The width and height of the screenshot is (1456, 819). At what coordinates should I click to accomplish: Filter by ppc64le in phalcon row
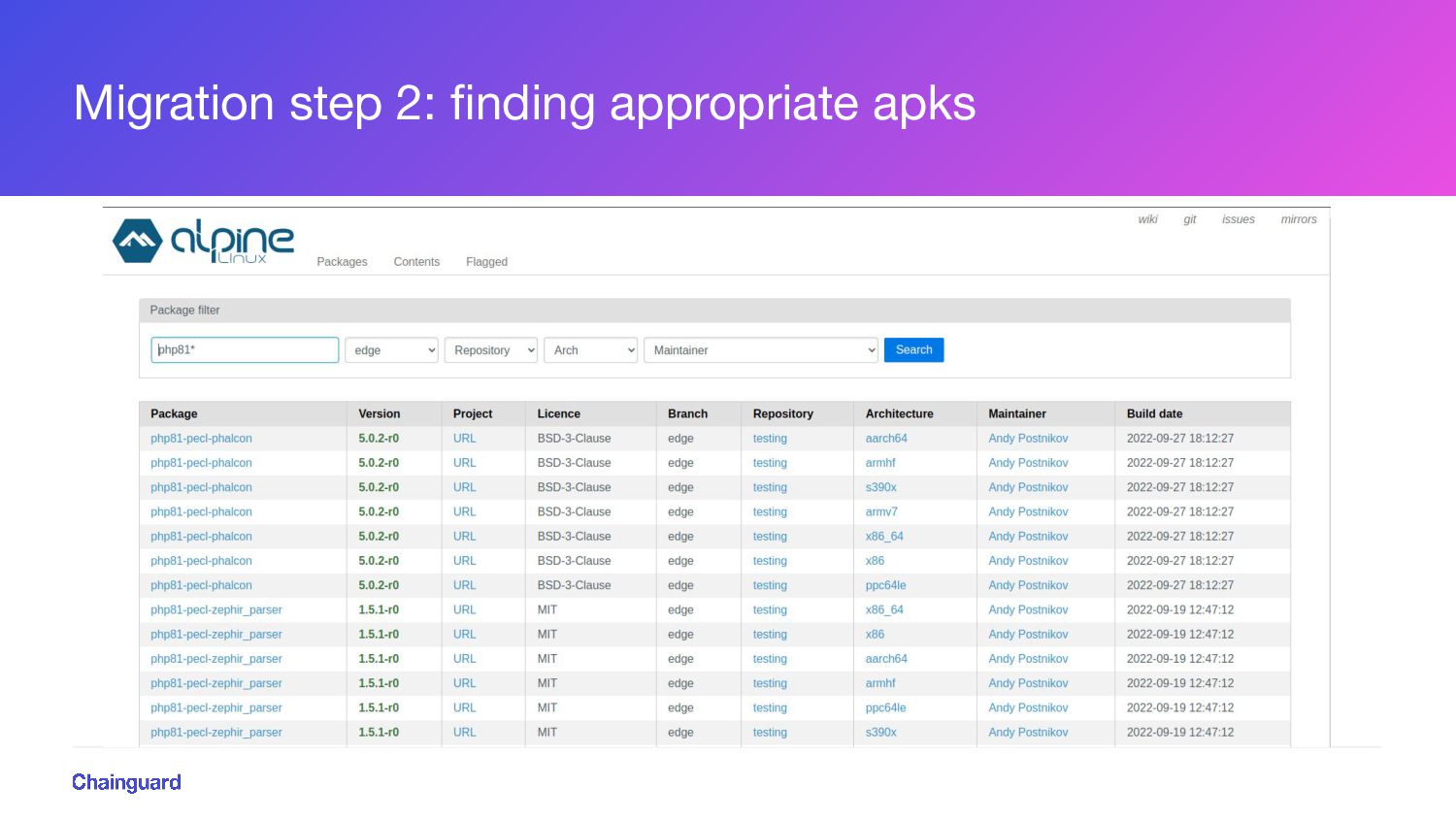885,585
